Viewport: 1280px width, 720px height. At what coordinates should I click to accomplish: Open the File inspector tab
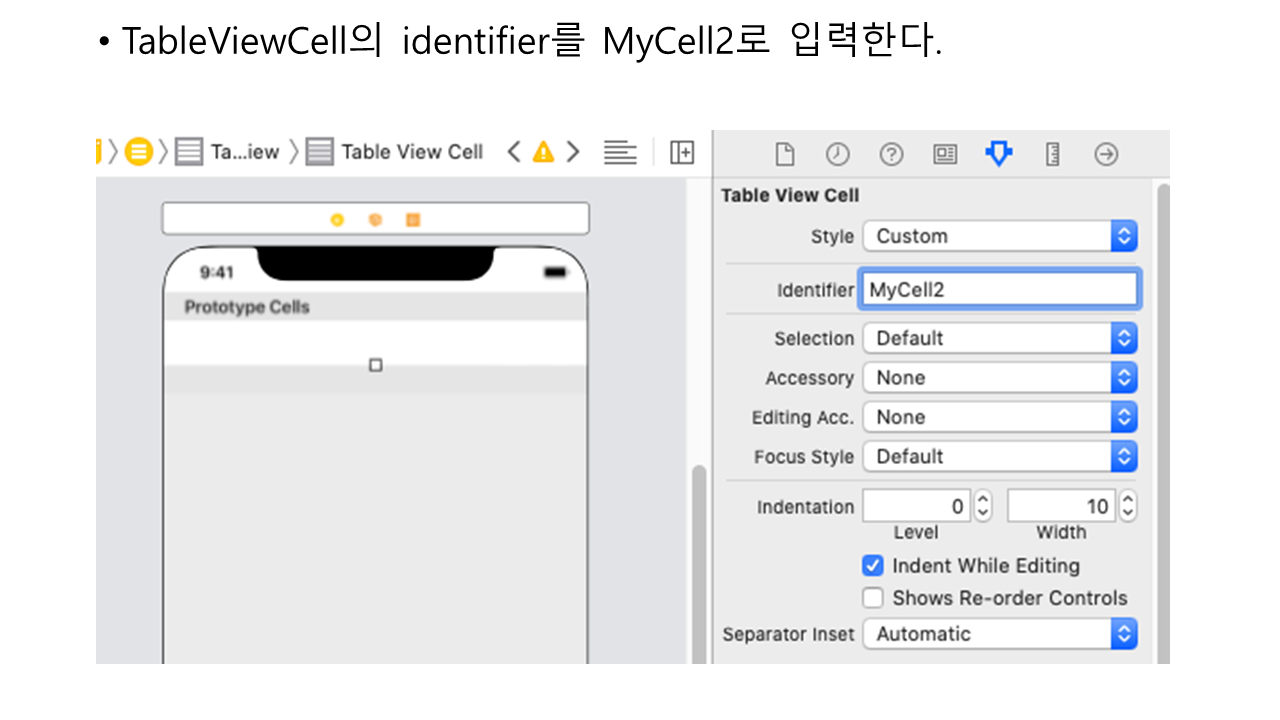tap(785, 154)
